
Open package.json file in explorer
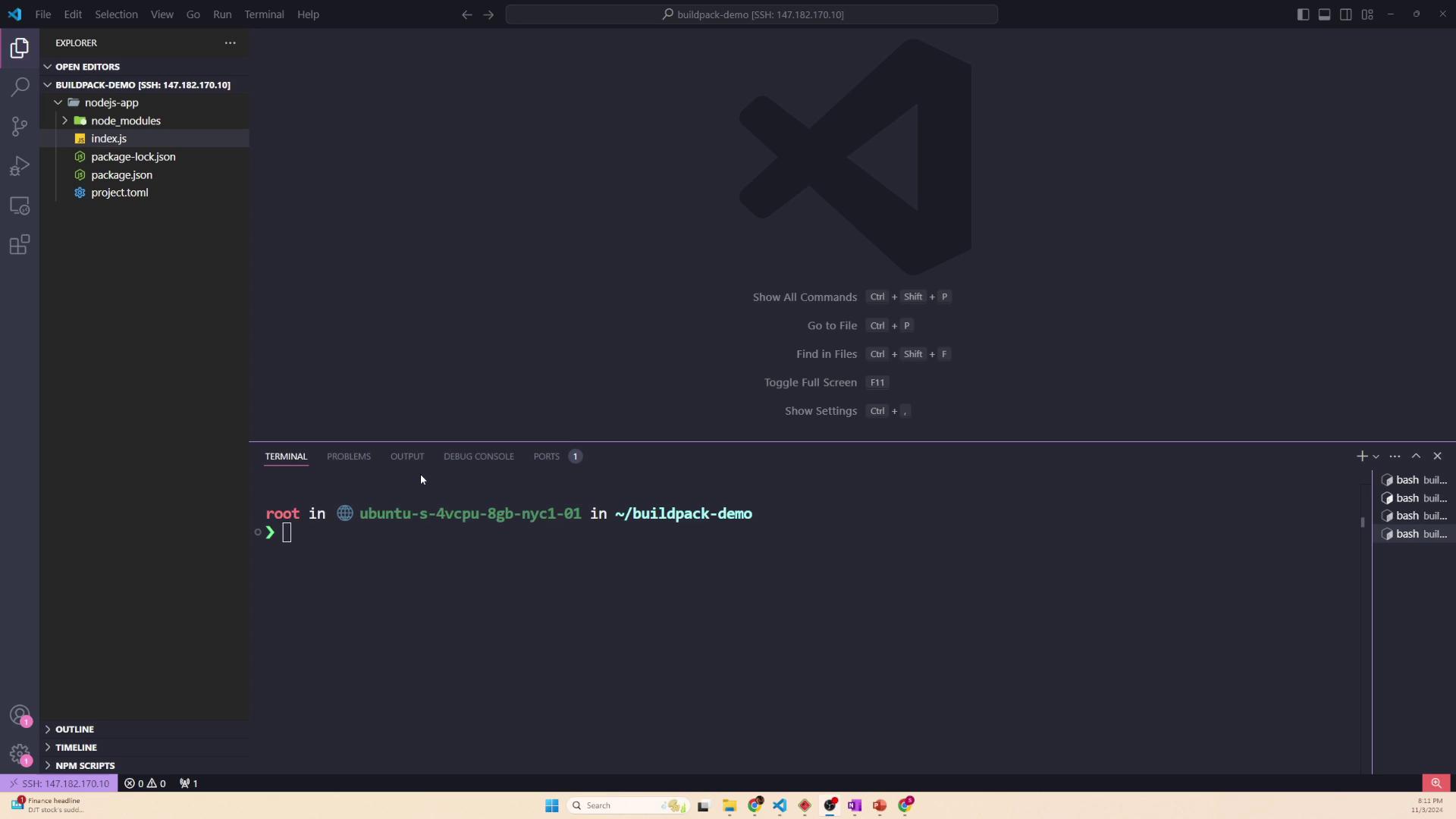(121, 175)
